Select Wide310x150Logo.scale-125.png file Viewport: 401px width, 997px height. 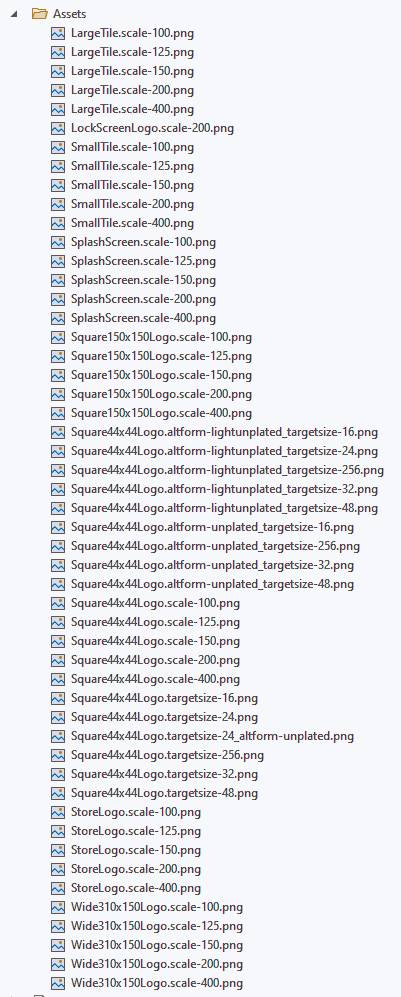(x=156, y=926)
